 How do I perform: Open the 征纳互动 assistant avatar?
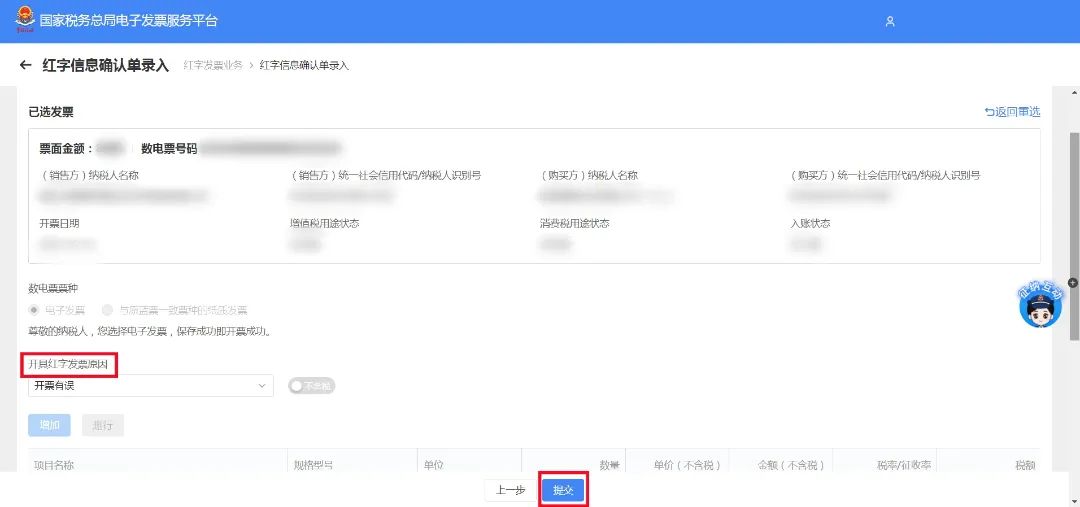click(1040, 306)
